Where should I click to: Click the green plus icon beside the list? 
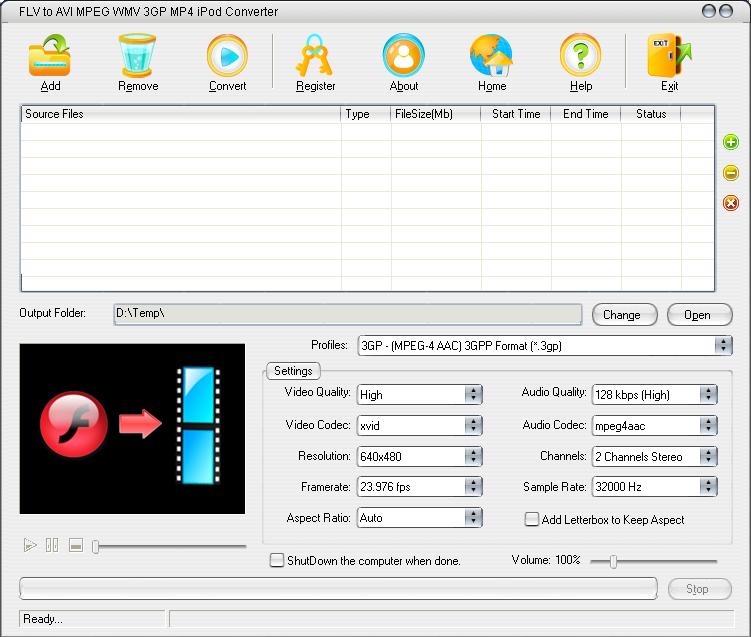pyautogui.click(x=730, y=142)
